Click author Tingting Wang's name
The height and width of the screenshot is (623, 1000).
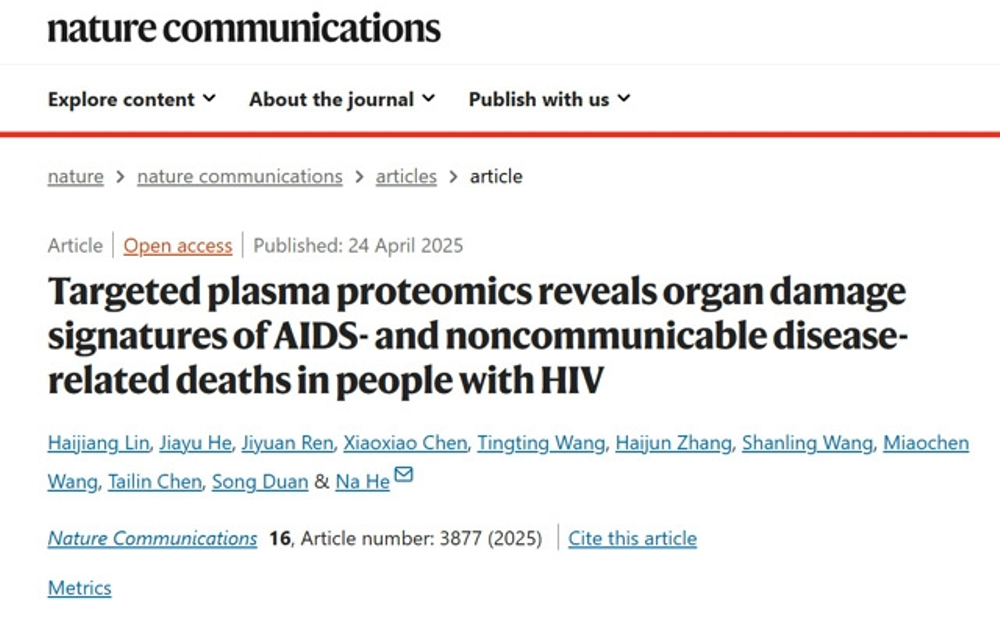(x=541, y=443)
